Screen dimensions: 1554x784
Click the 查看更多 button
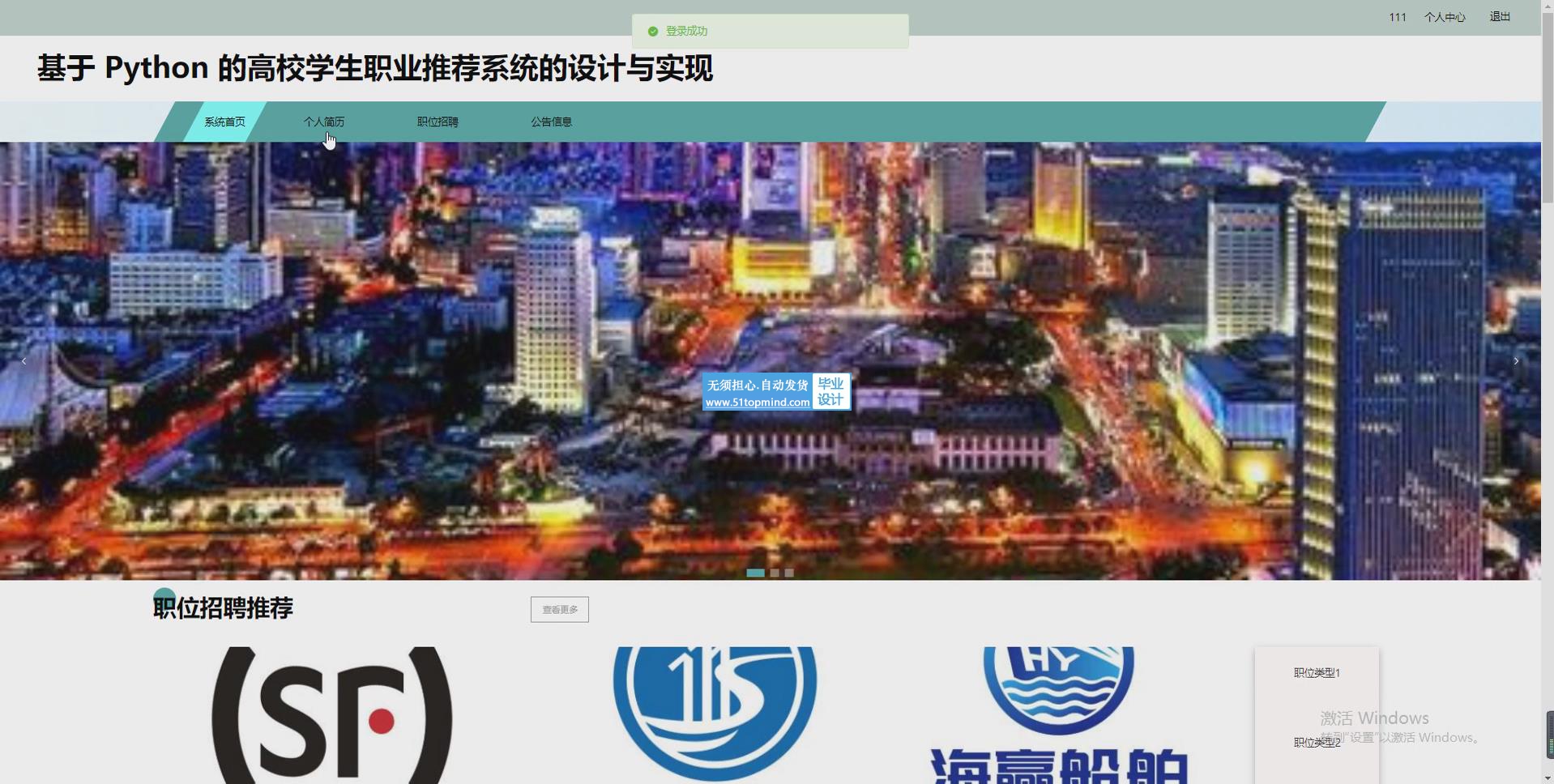point(559,610)
